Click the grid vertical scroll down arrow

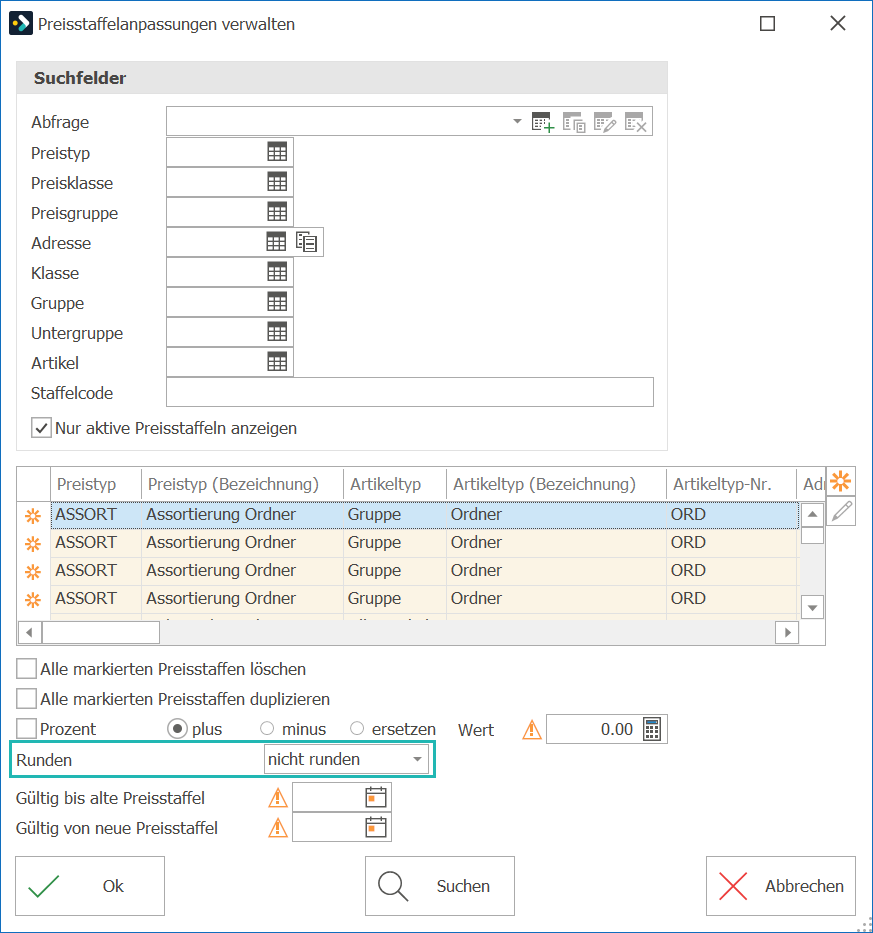tap(812, 608)
